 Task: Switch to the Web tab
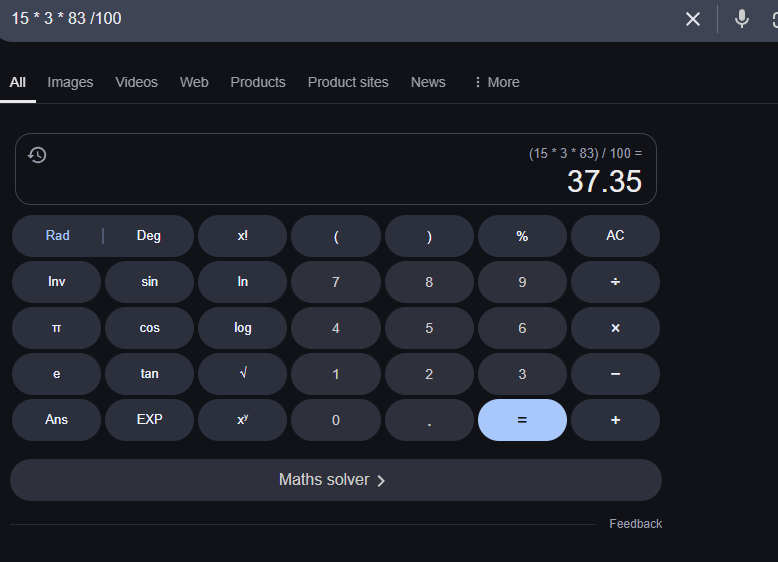click(x=194, y=82)
